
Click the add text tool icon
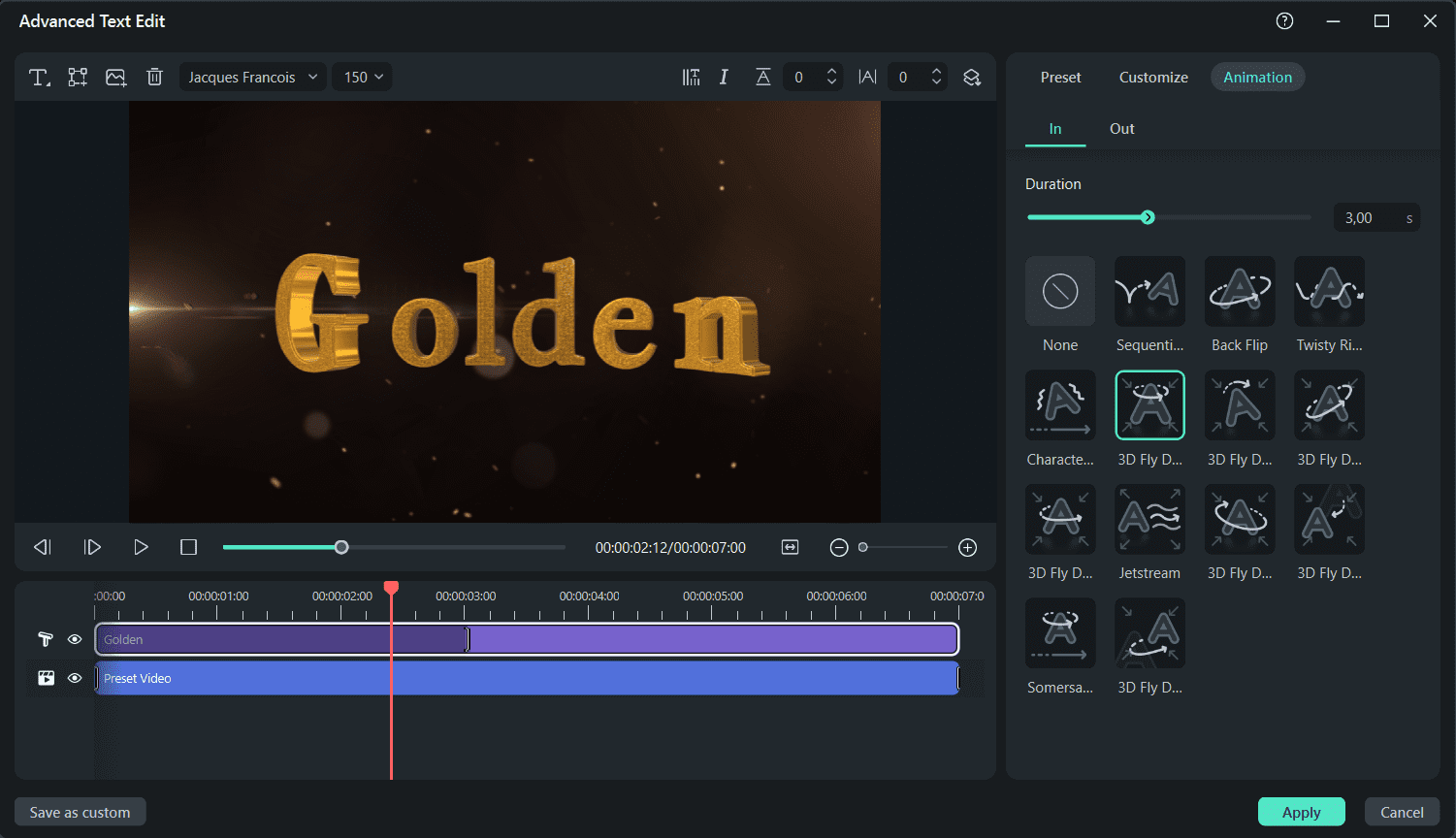39,78
